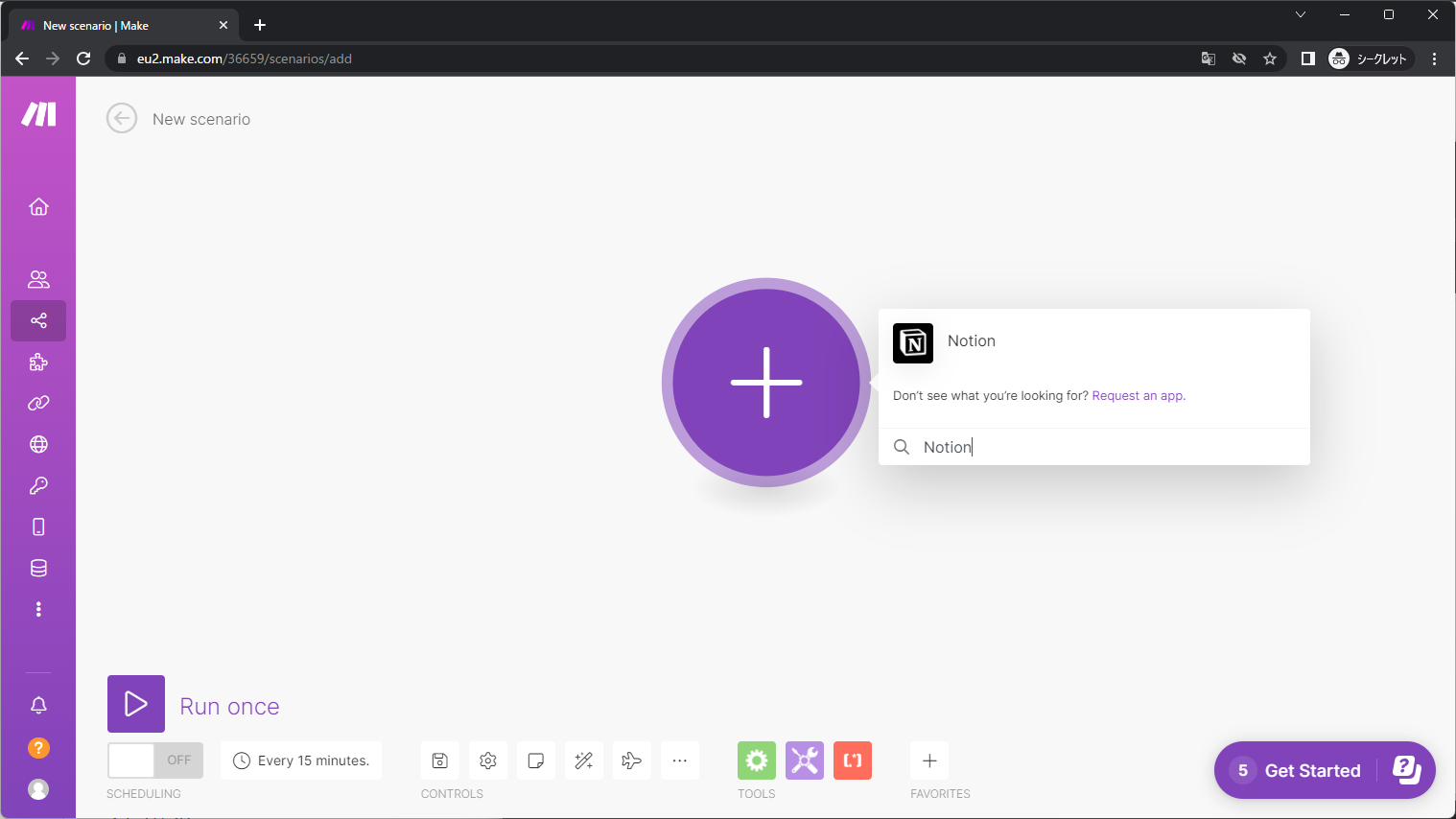Open the Home dashboard icon
The height and width of the screenshot is (819, 1456).
[38, 206]
